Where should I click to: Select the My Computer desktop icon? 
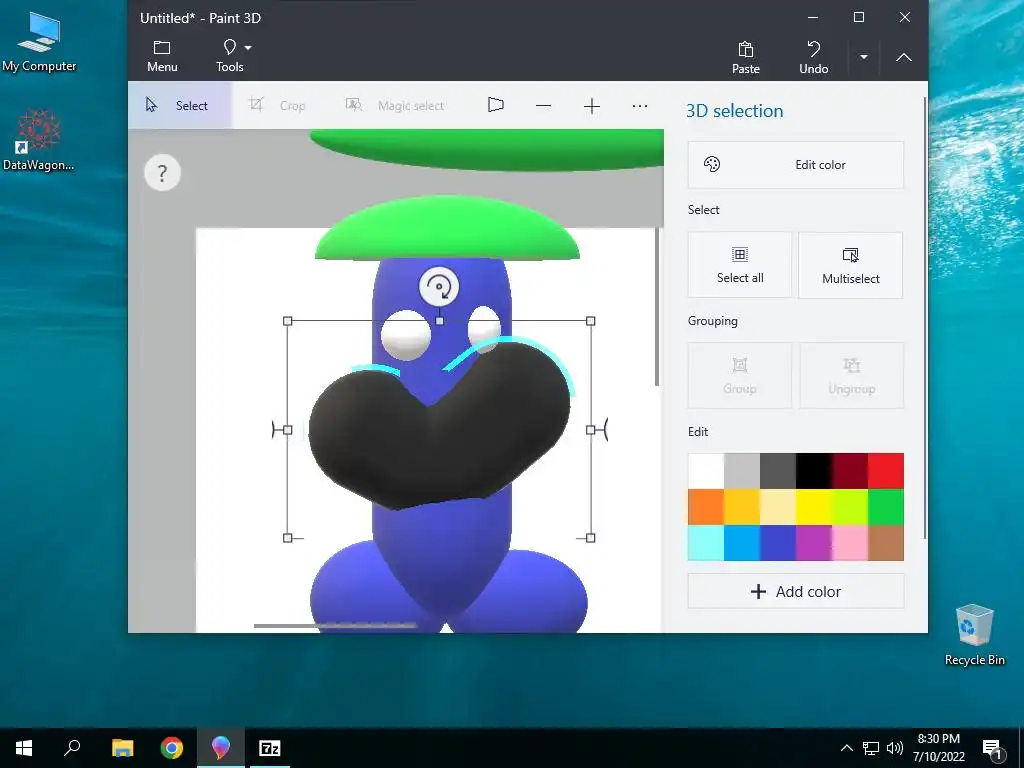point(39,42)
